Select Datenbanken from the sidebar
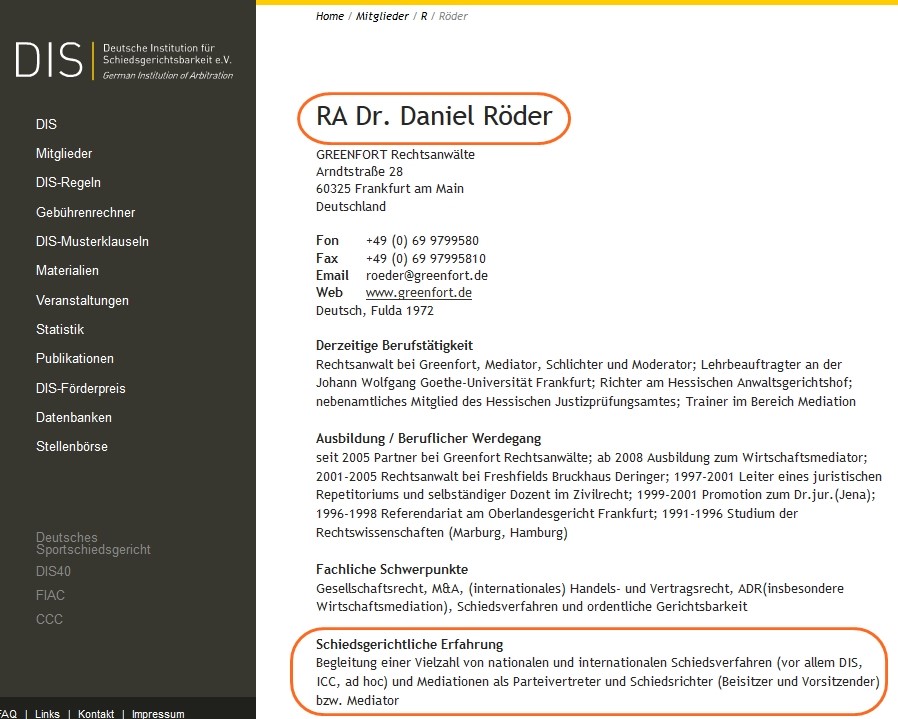The width and height of the screenshot is (898, 719). [74, 417]
